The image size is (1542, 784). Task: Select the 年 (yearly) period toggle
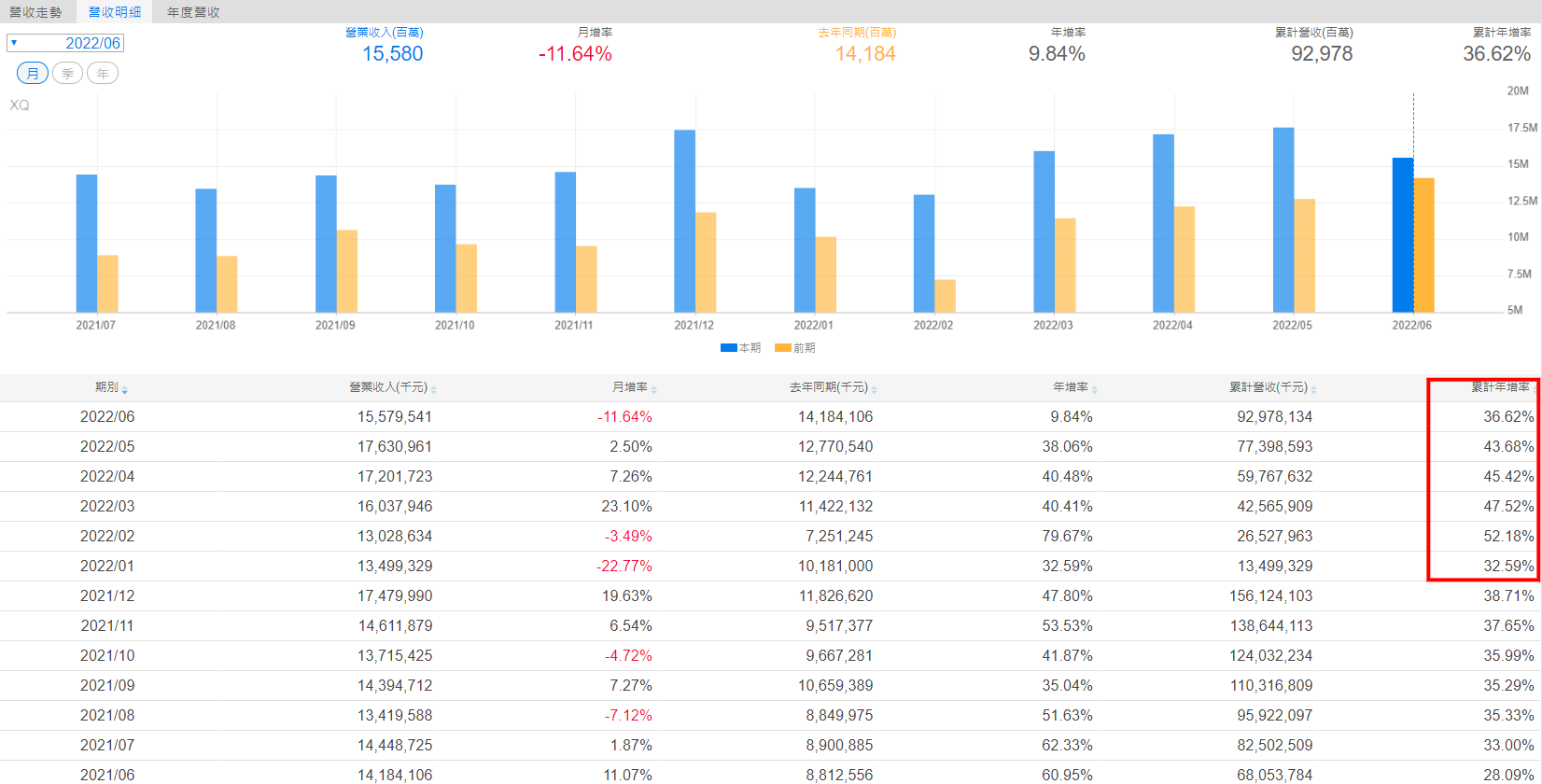103,73
